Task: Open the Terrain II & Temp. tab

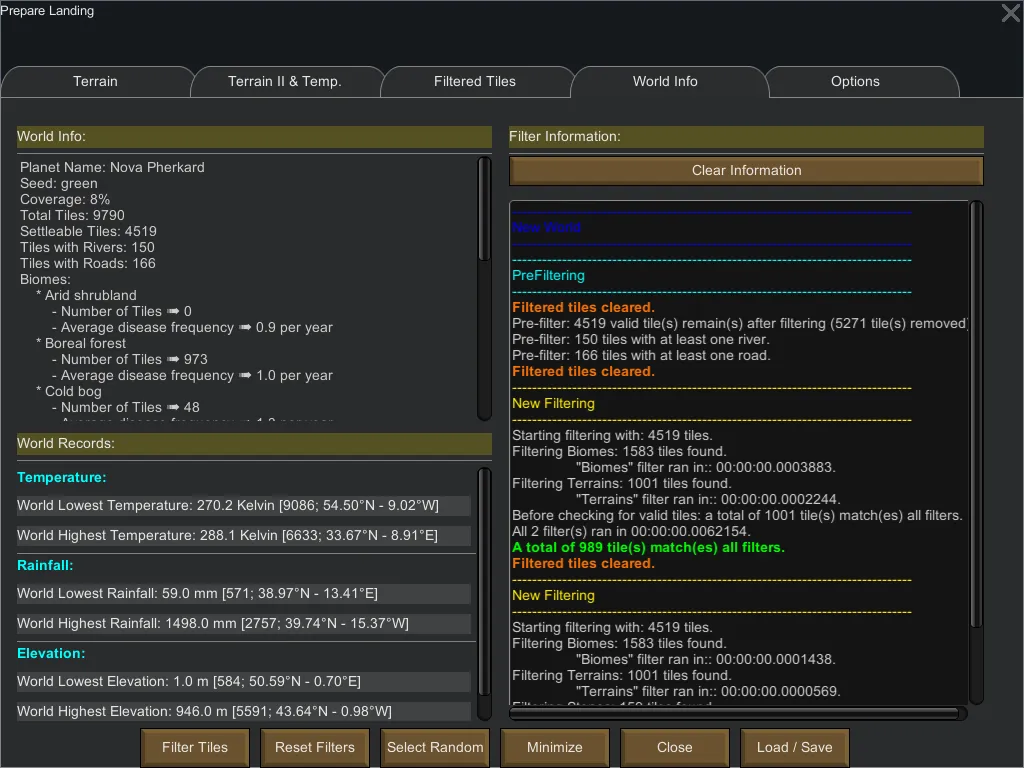Action: pyautogui.click(x=285, y=82)
